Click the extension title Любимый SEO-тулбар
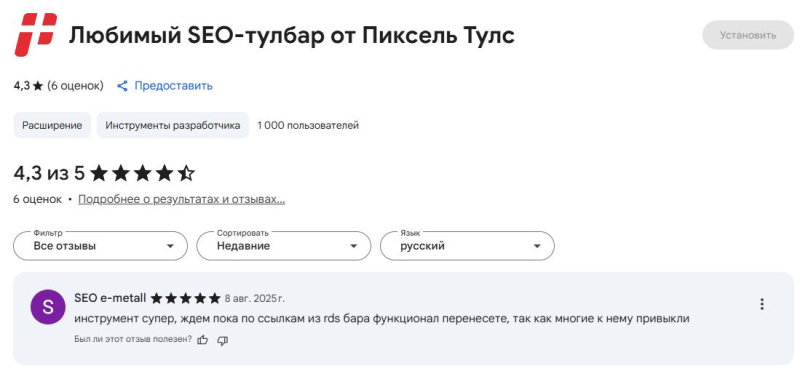800x371 pixels. click(x=292, y=35)
